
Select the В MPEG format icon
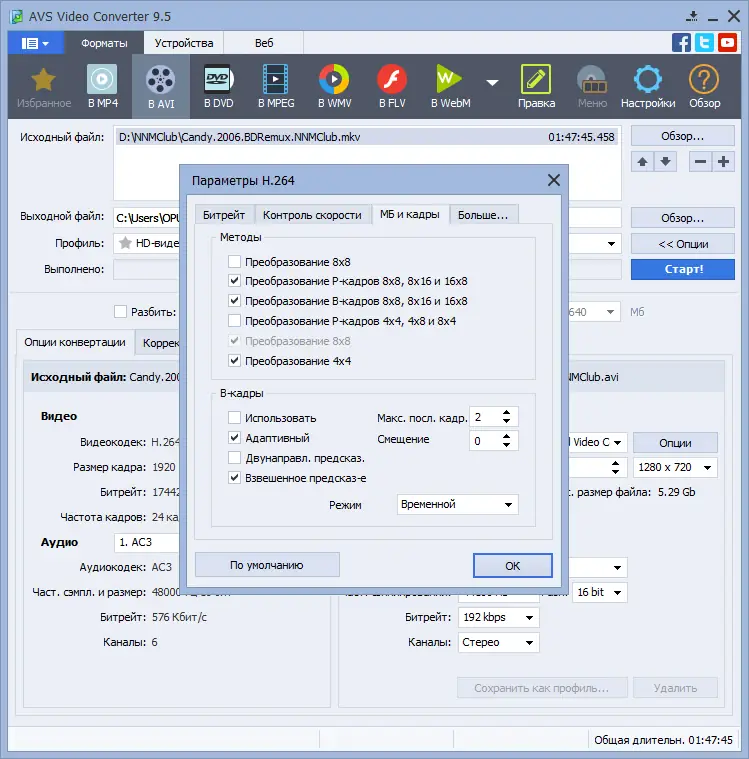click(x=276, y=87)
